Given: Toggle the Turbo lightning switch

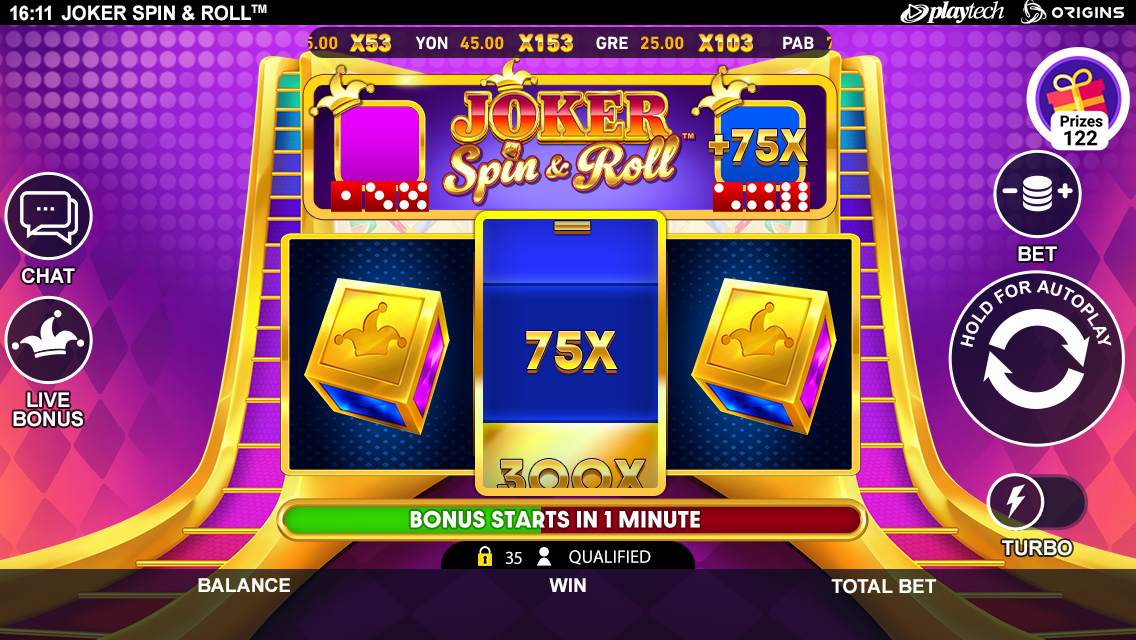Looking at the screenshot, I should (1037, 502).
